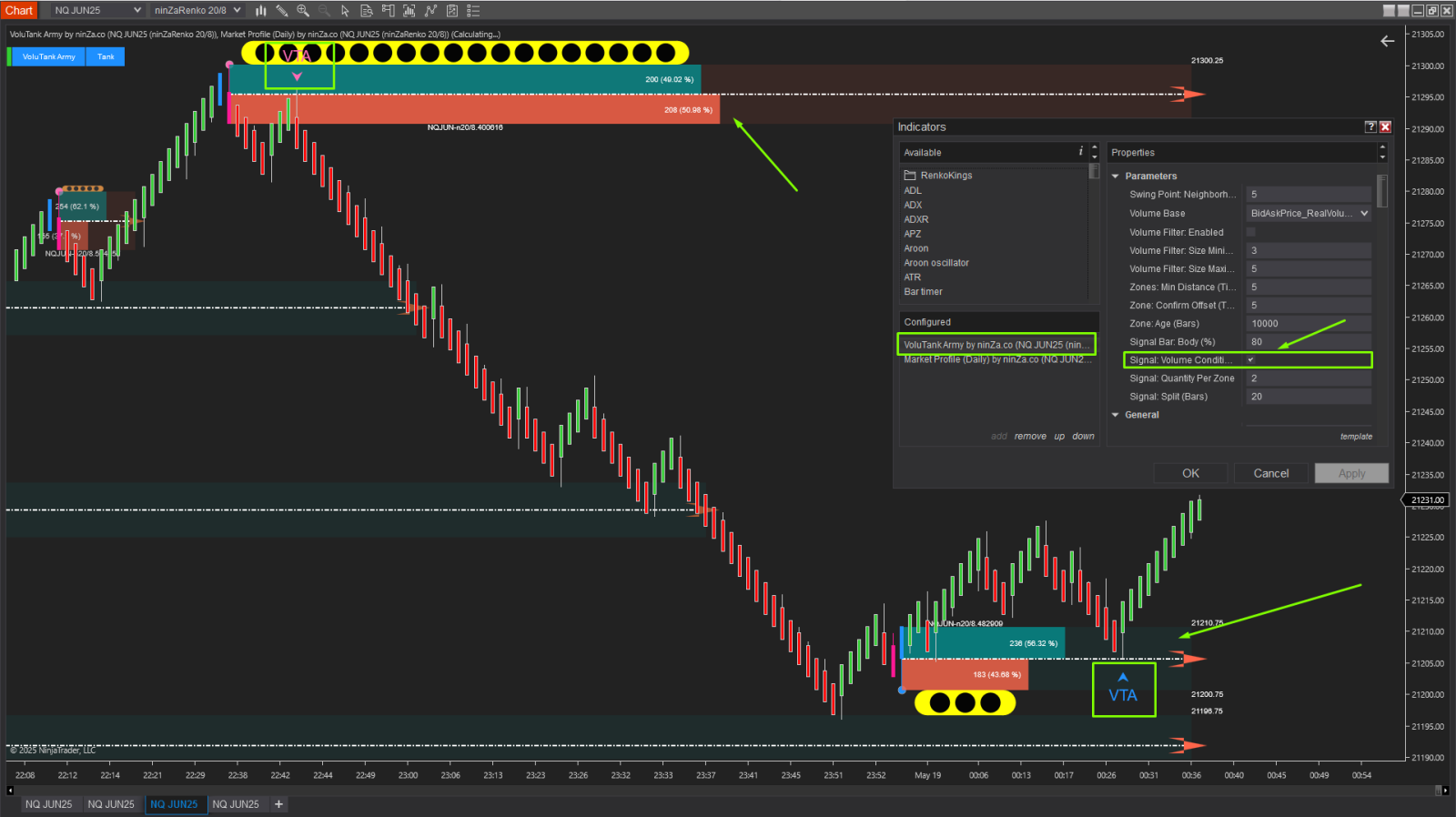Add a new chart tab with plus
The height and width of the screenshot is (817, 1456).
tap(278, 804)
